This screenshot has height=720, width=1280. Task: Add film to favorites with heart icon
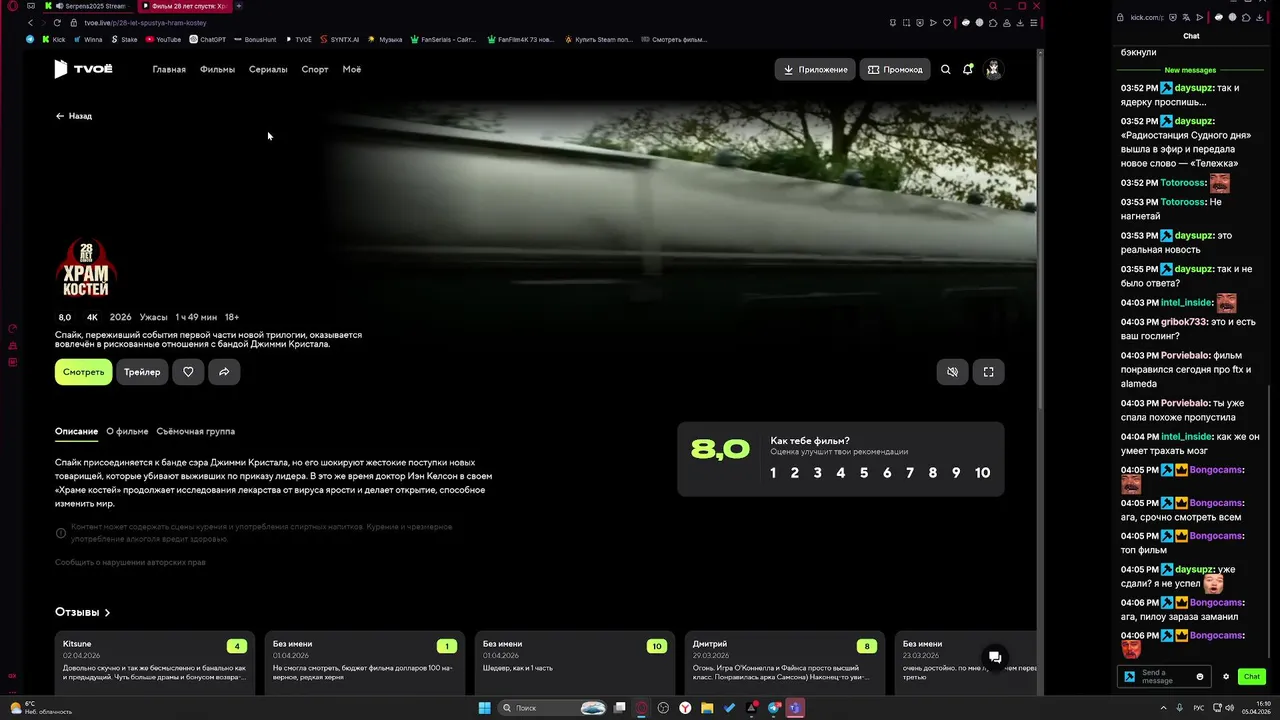point(188,372)
